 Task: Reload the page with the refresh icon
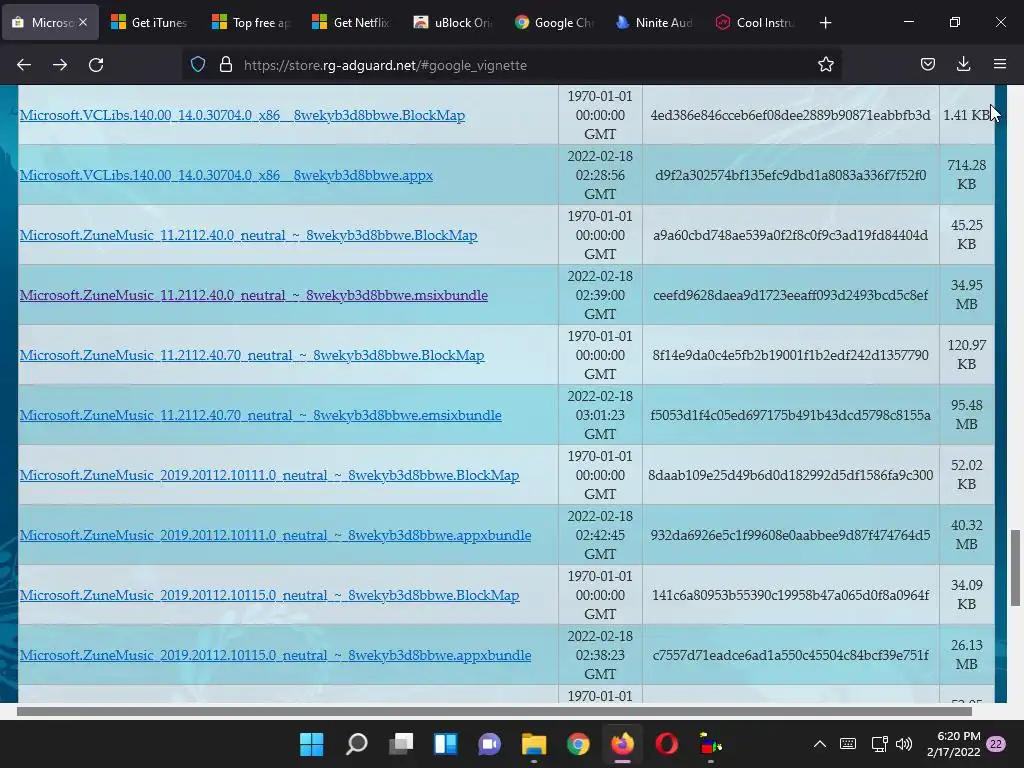(x=96, y=65)
